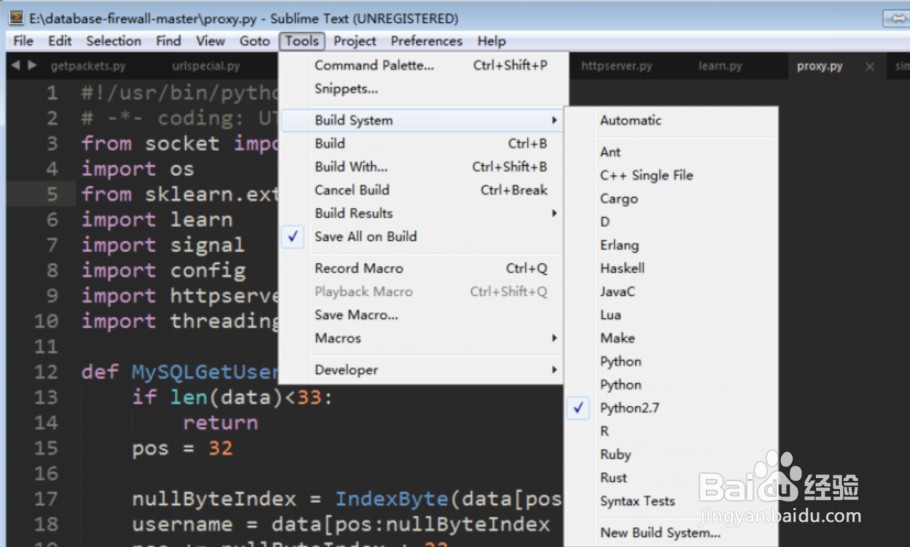Screen dimensions: 911x547
Task: Click 'pos = 32' on line 15
Action: (x=182, y=448)
